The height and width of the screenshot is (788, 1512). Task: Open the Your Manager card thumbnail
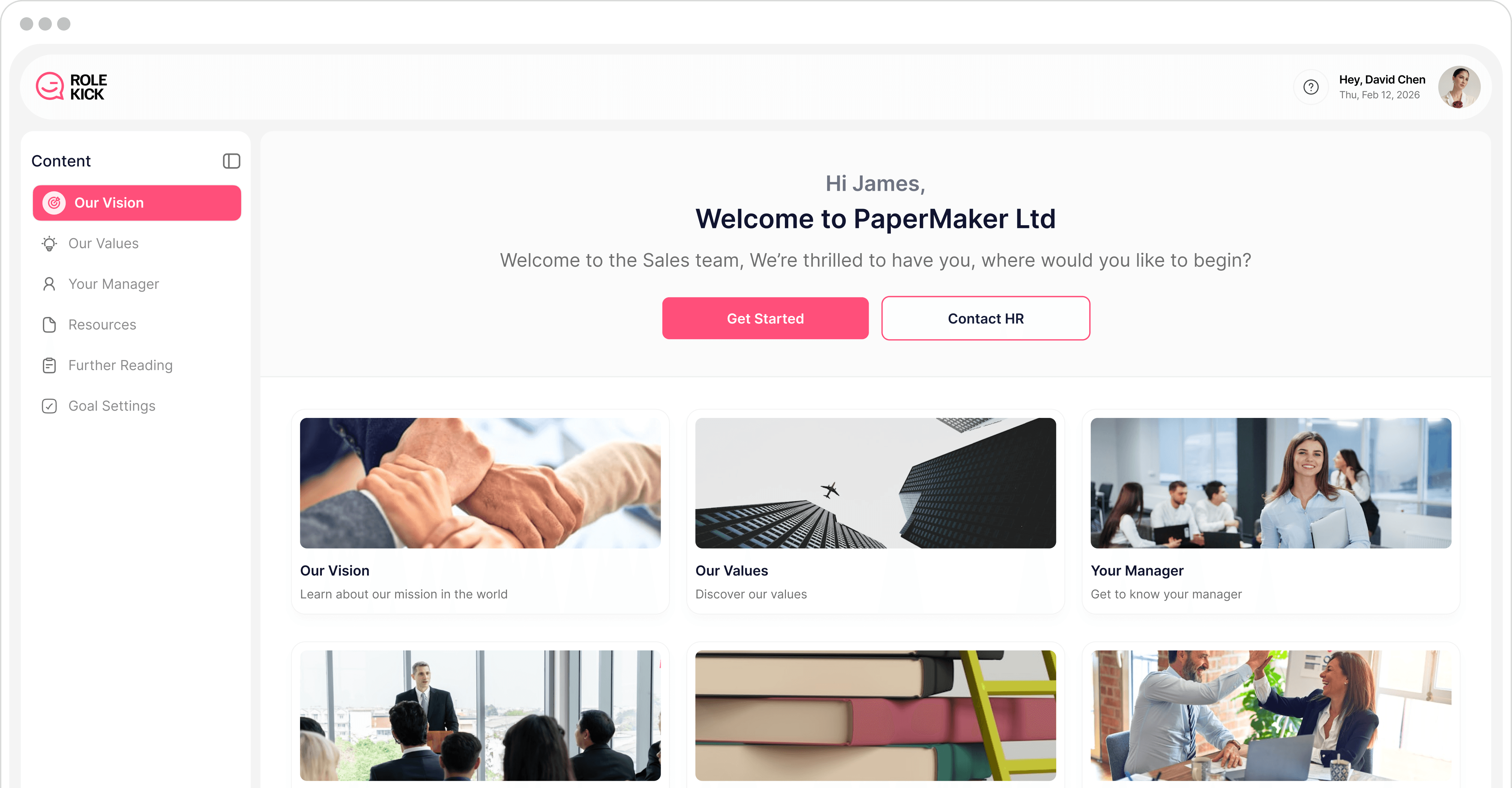pyautogui.click(x=1271, y=483)
